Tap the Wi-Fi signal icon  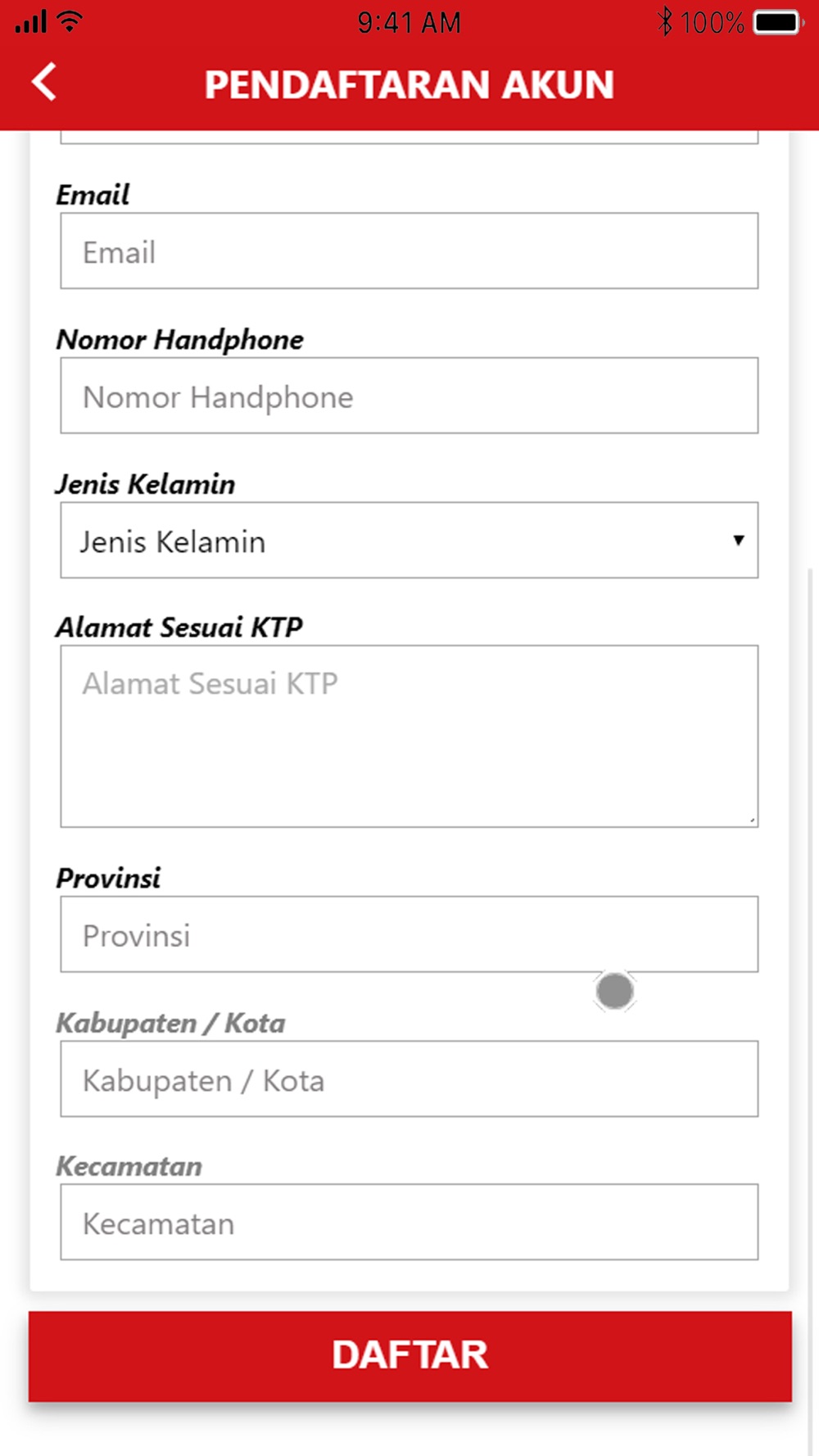(70, 20)
